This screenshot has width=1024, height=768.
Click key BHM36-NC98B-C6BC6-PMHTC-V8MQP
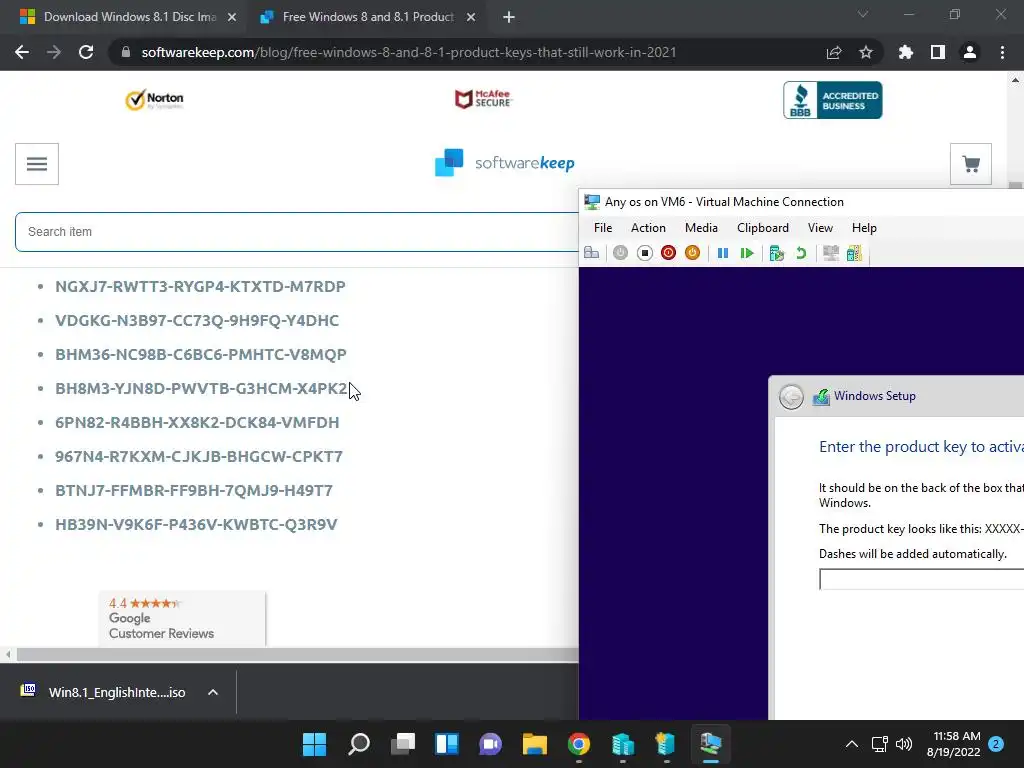coord(200,355)
